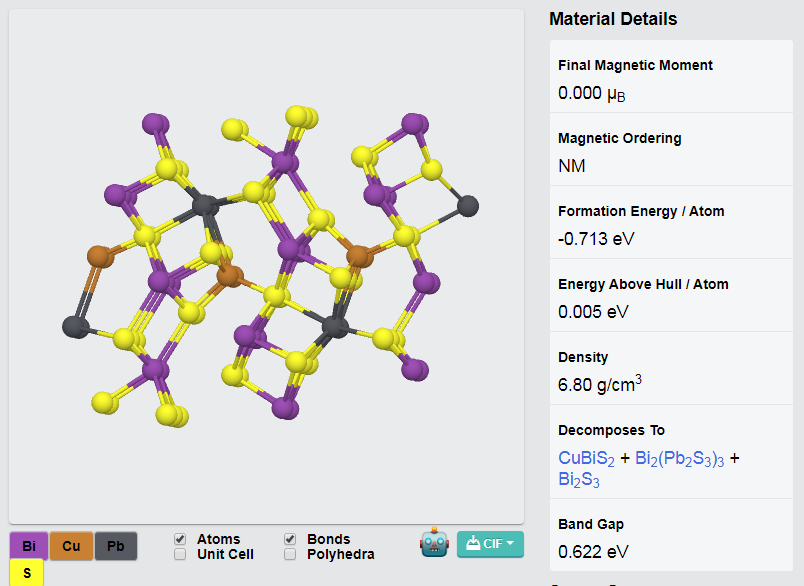Click the dark Pb atom at bottom-left of structure
Screen dimensions: 804x586
tap(75, 327)
